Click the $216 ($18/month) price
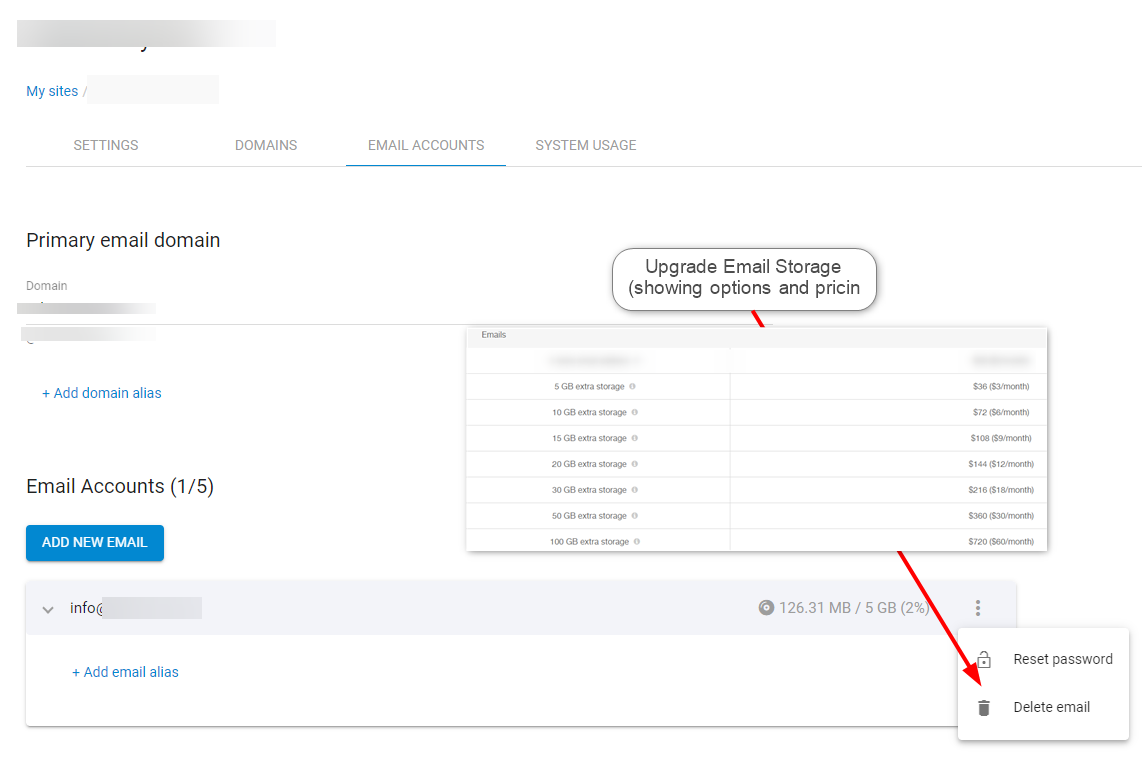1142x784 pixels. (1001, 490)
